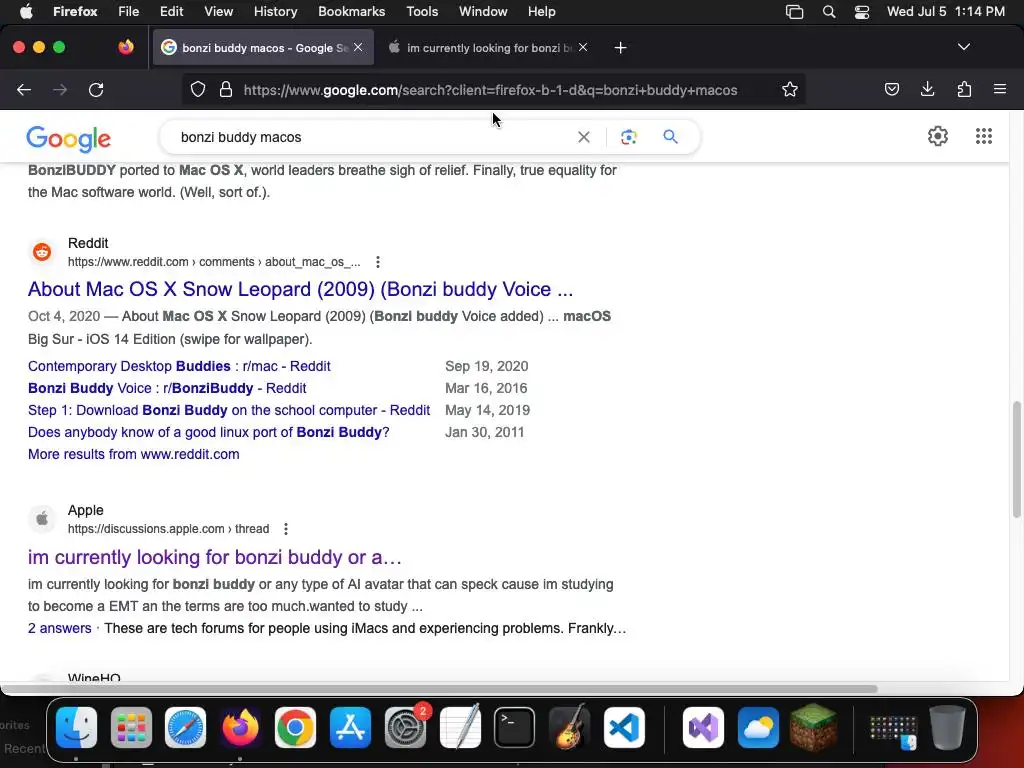Screen dimensions: 1024x768
Task: Open the History menu
Action: tap(275, 12)
